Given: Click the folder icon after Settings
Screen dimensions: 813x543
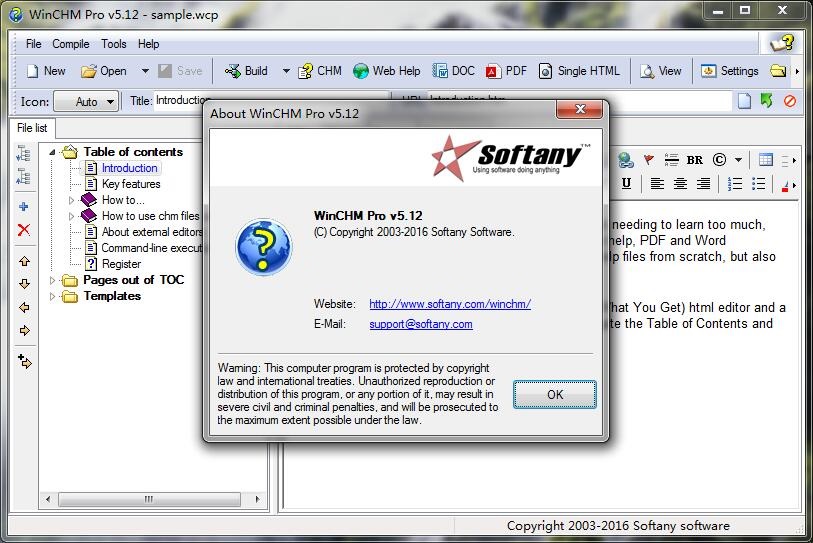Looking at the screenshot, I should (x=778, y=71).
